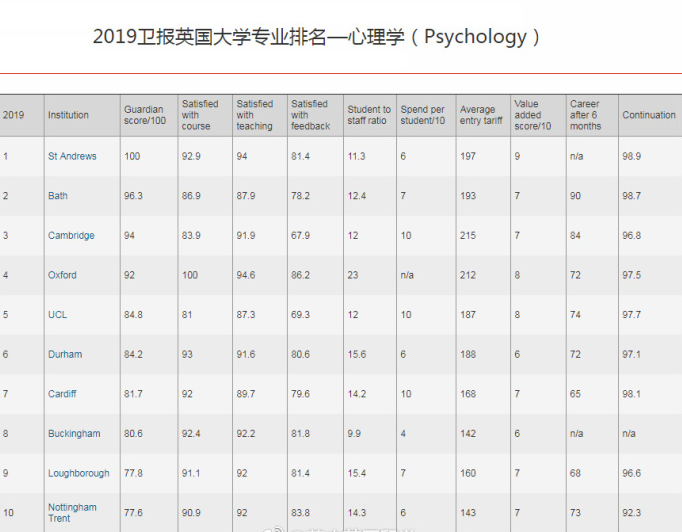Open the Cambridge institution link
This screenshot has height=532, width=682.
[71, 236]
